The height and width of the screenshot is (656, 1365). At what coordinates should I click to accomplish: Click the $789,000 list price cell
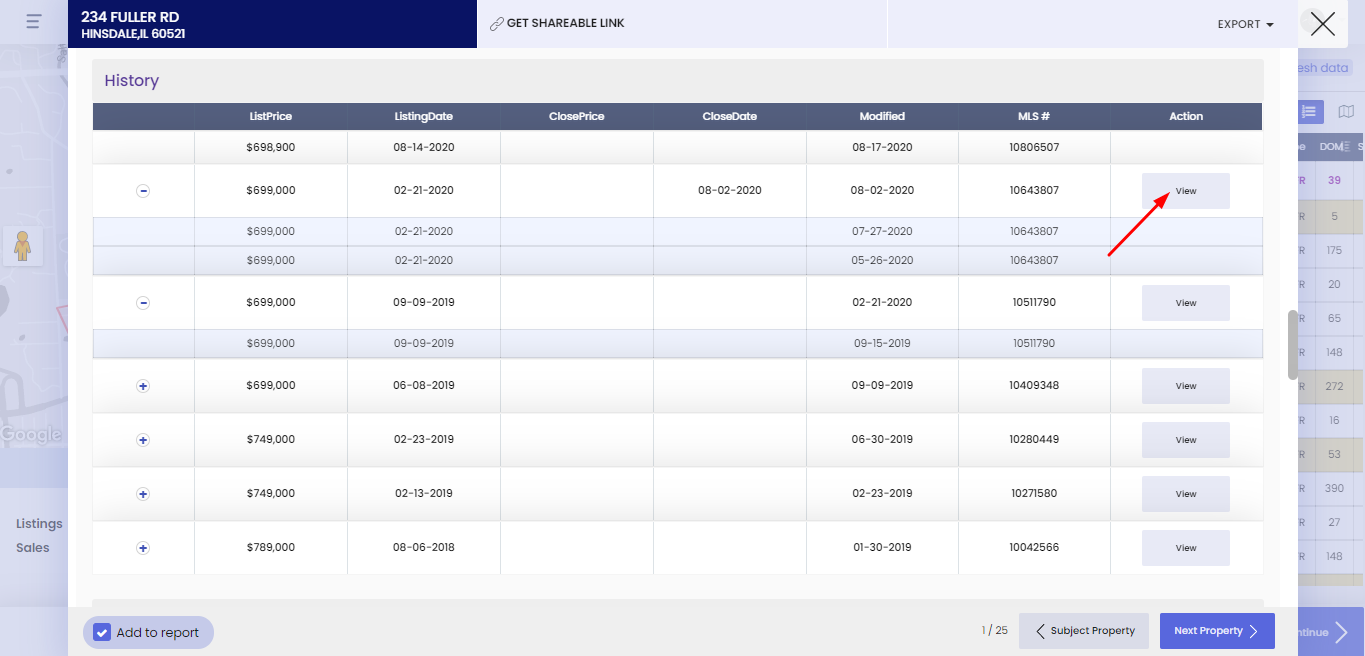pos(271,548)
